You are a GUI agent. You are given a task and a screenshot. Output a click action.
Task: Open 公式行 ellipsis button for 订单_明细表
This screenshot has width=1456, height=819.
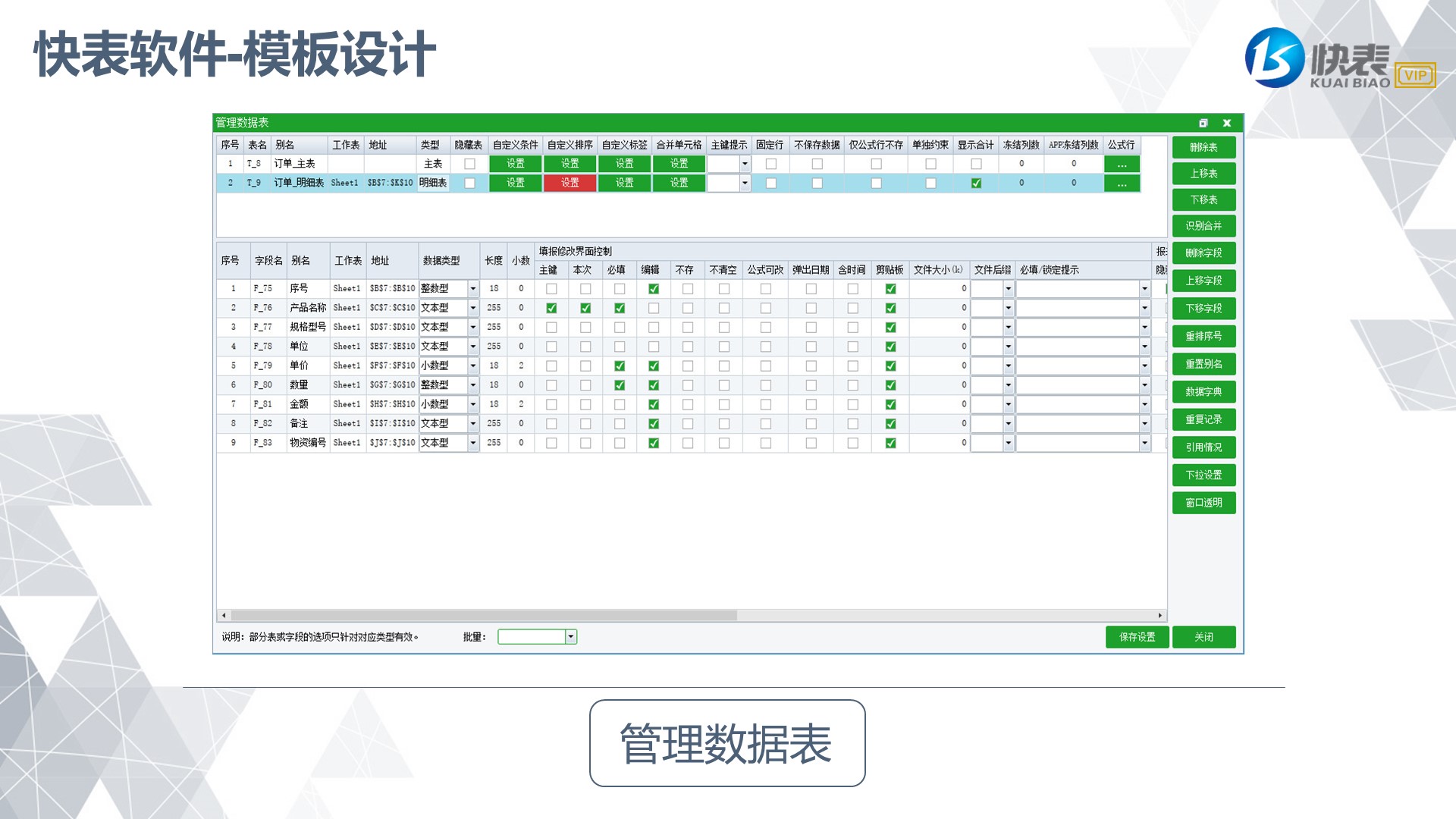(x=1122, y=183)
